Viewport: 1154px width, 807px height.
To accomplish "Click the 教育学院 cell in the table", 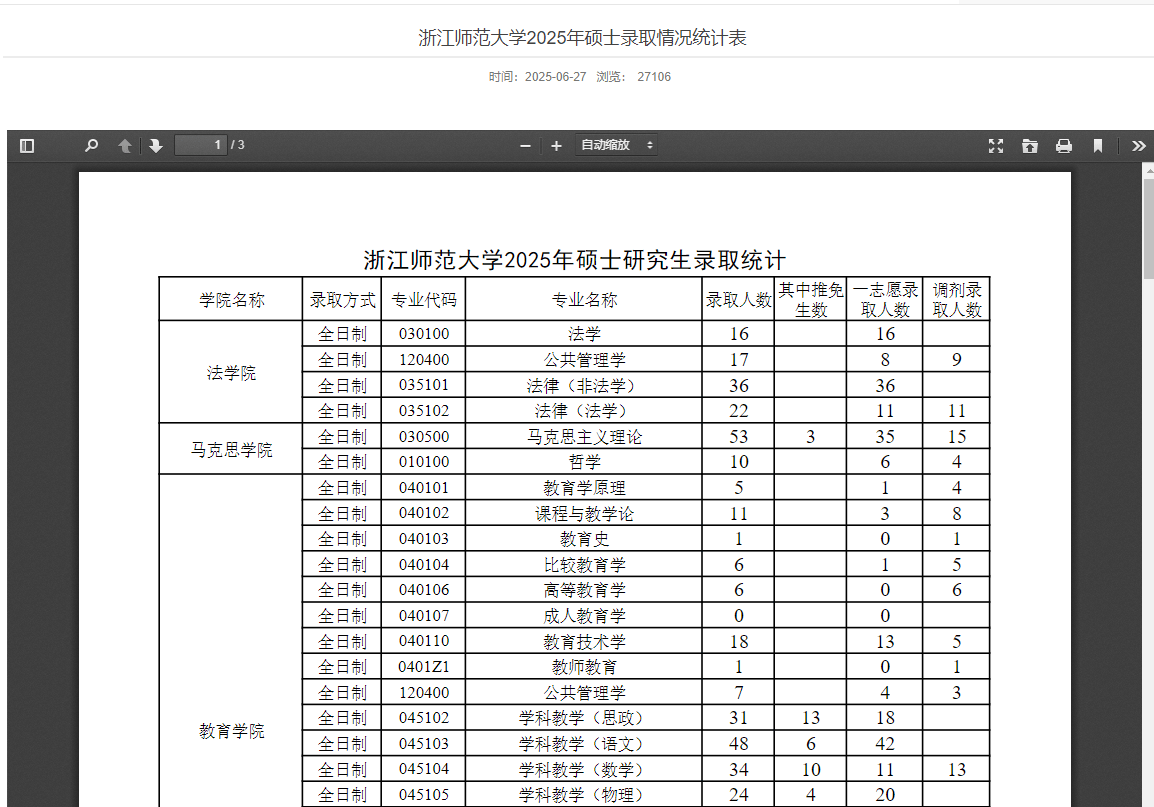I will (231, 731).
